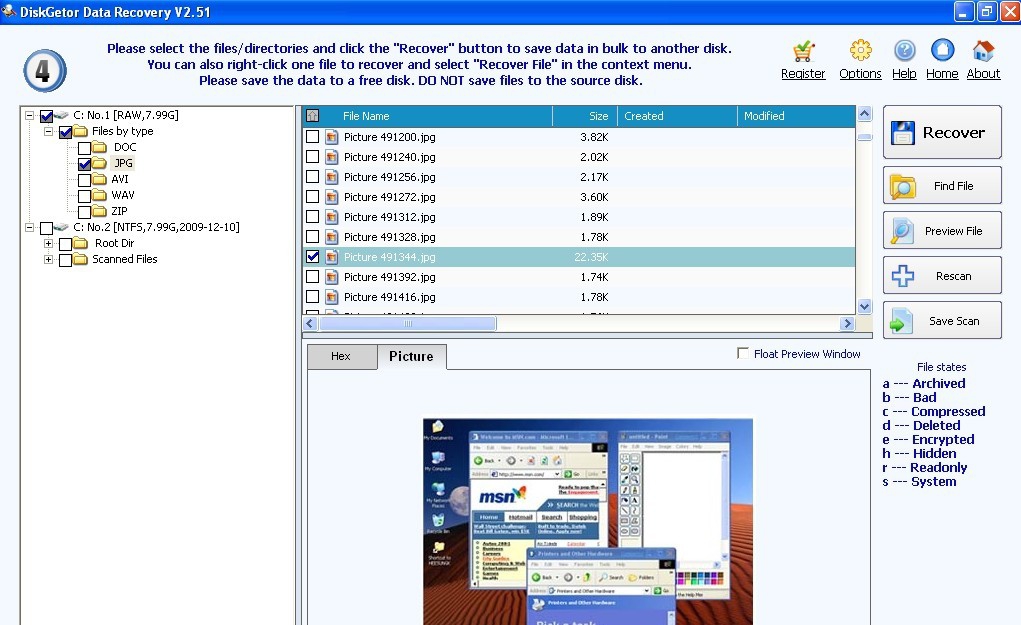Switch to the Hex tab

click(x=341, y=356)
